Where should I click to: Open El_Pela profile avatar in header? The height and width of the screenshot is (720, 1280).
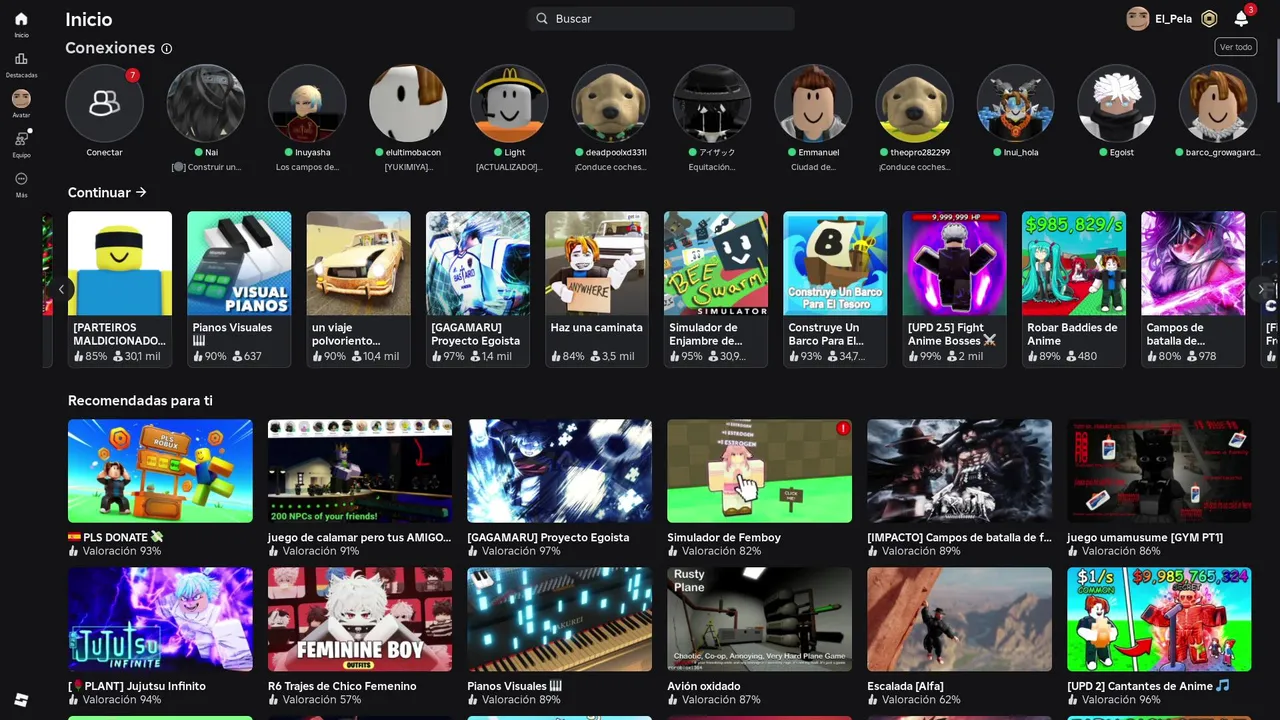pyautogui.click(x=1138, y=18)
